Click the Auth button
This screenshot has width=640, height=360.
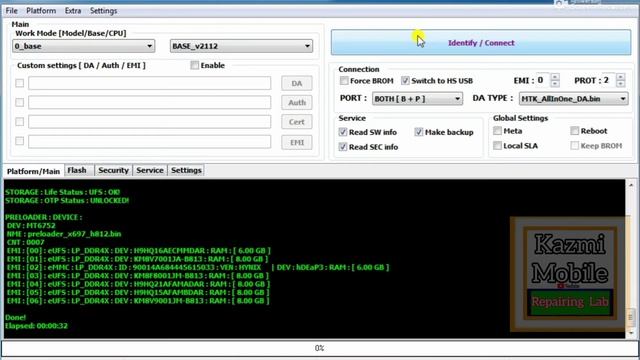(297, 102)
